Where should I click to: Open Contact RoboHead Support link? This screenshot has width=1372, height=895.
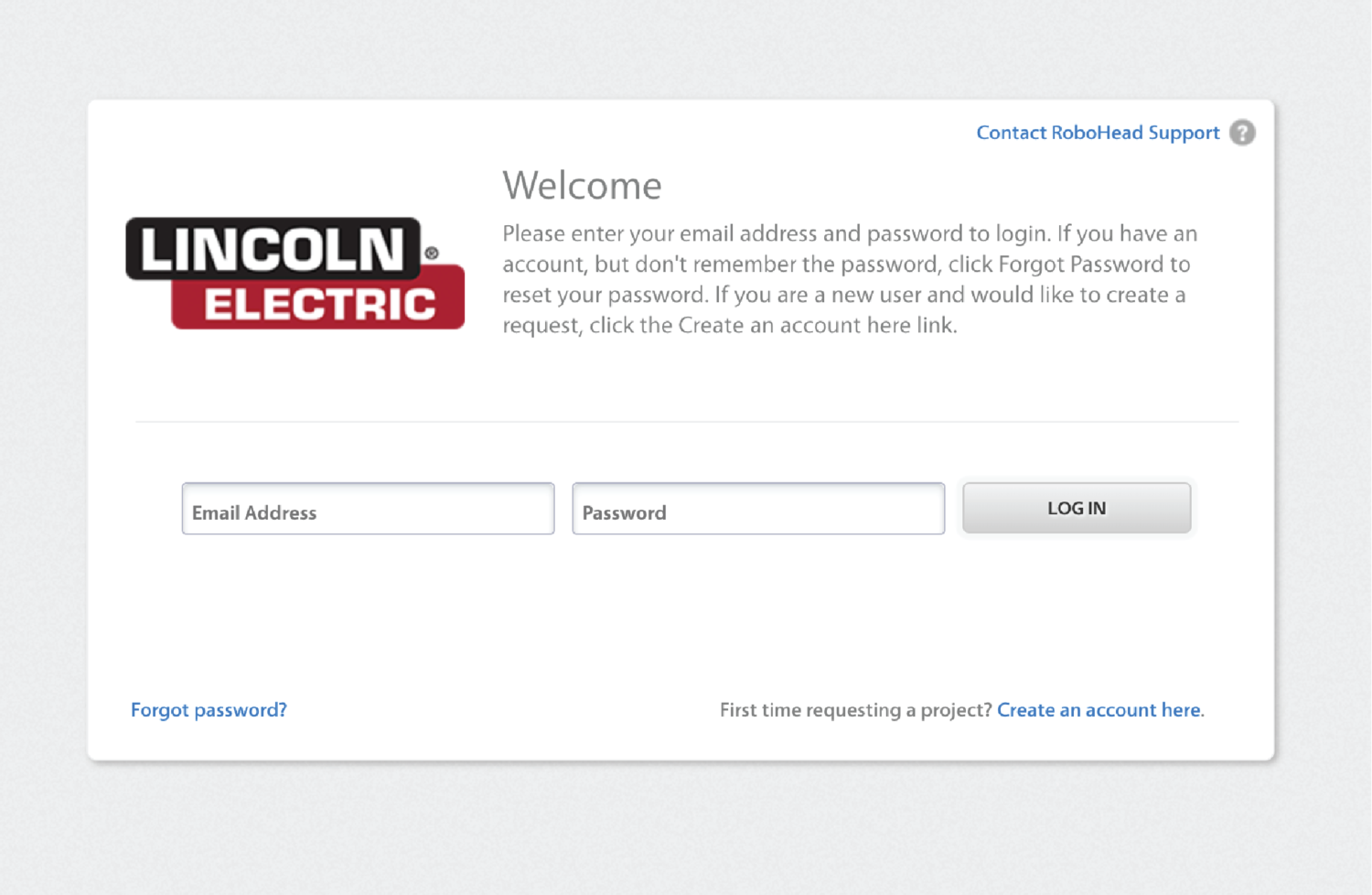[x=1098, y=133]
